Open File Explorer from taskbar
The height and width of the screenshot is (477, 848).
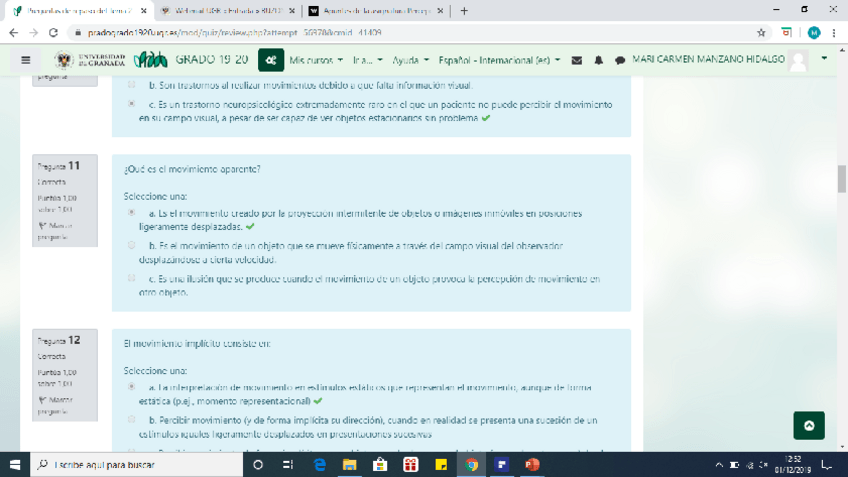349,465
